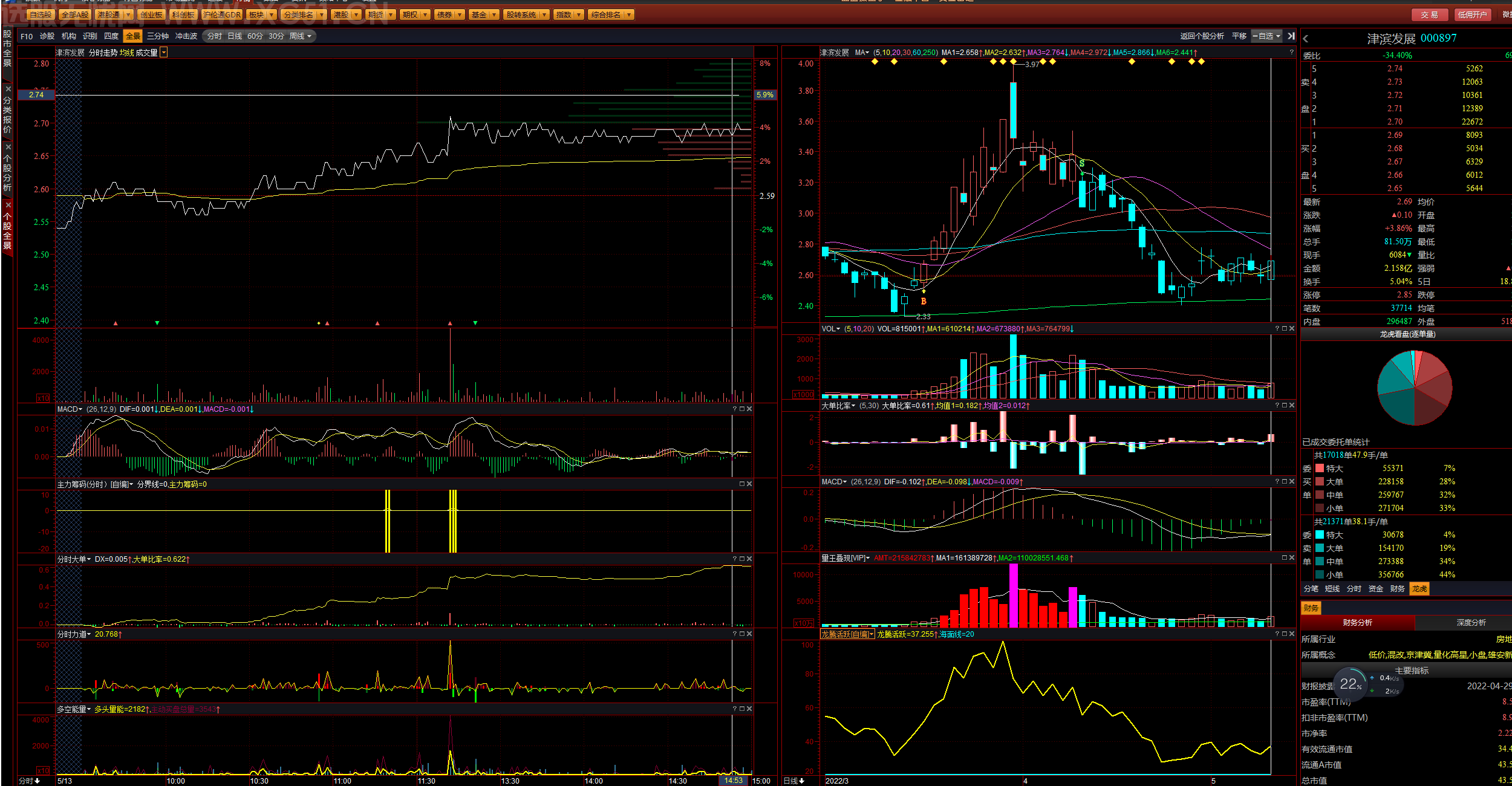Screen dimensions: 1512x786
Task: Expand the 周线 period dropdown
Action: 309,36
